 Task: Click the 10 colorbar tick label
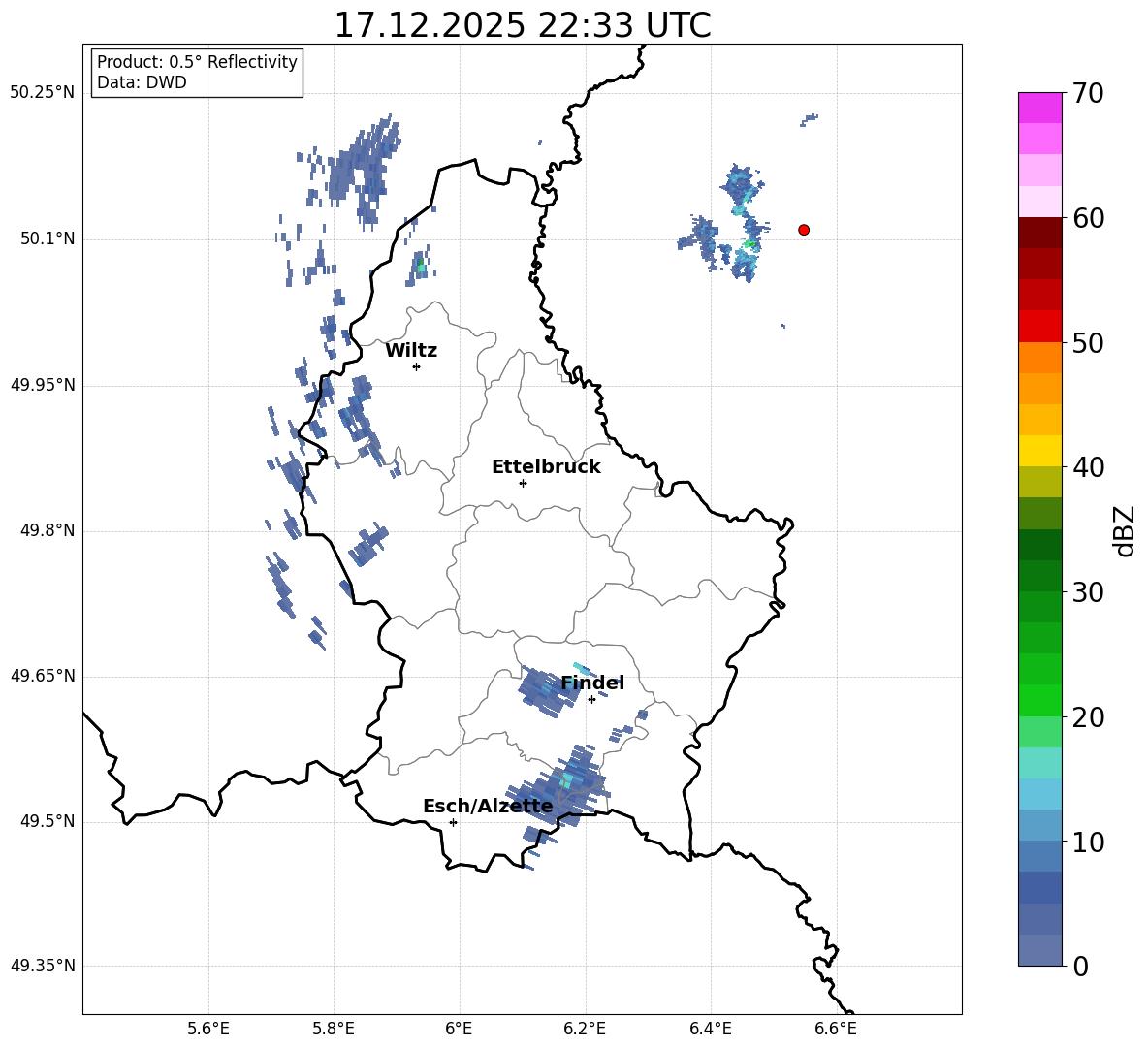[x=1088, y=842]
